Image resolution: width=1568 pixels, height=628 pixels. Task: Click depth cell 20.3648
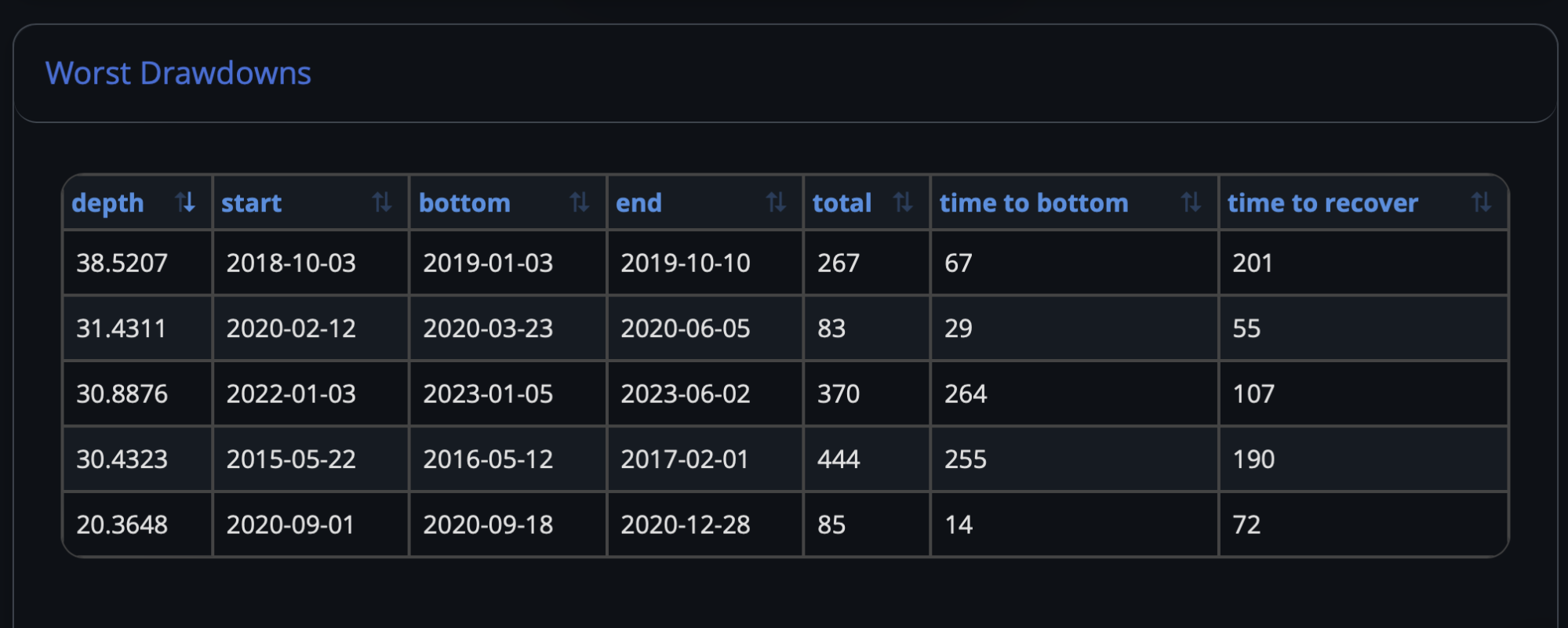point(137,525)
